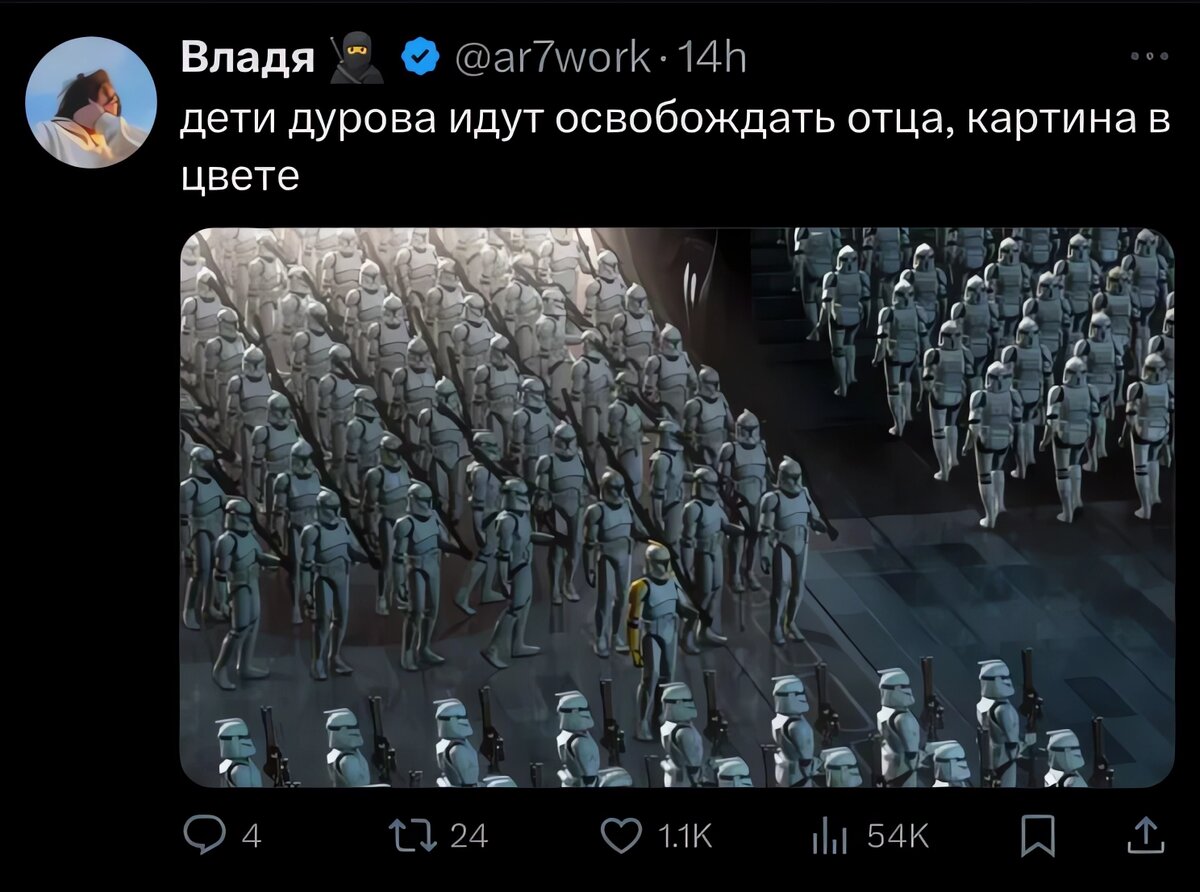Click the tweet text about дети дурова
Image resolution: width=1200 pixels, height=892 pixels.
(675, 148)
